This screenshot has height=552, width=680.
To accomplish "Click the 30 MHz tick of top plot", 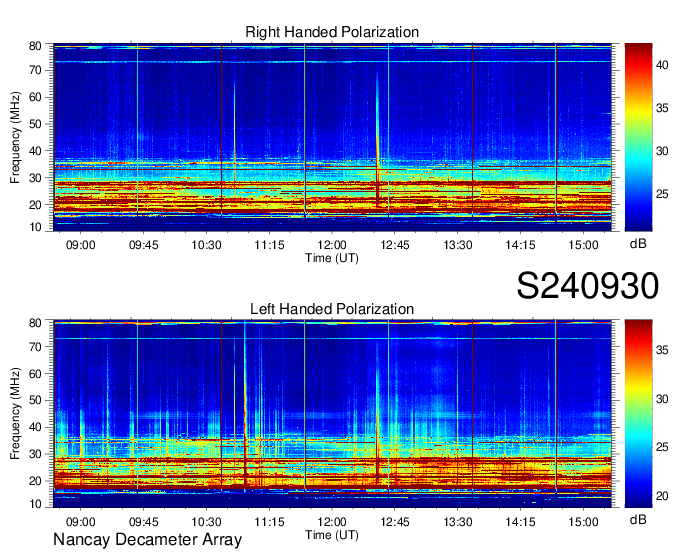I will 36,178.
